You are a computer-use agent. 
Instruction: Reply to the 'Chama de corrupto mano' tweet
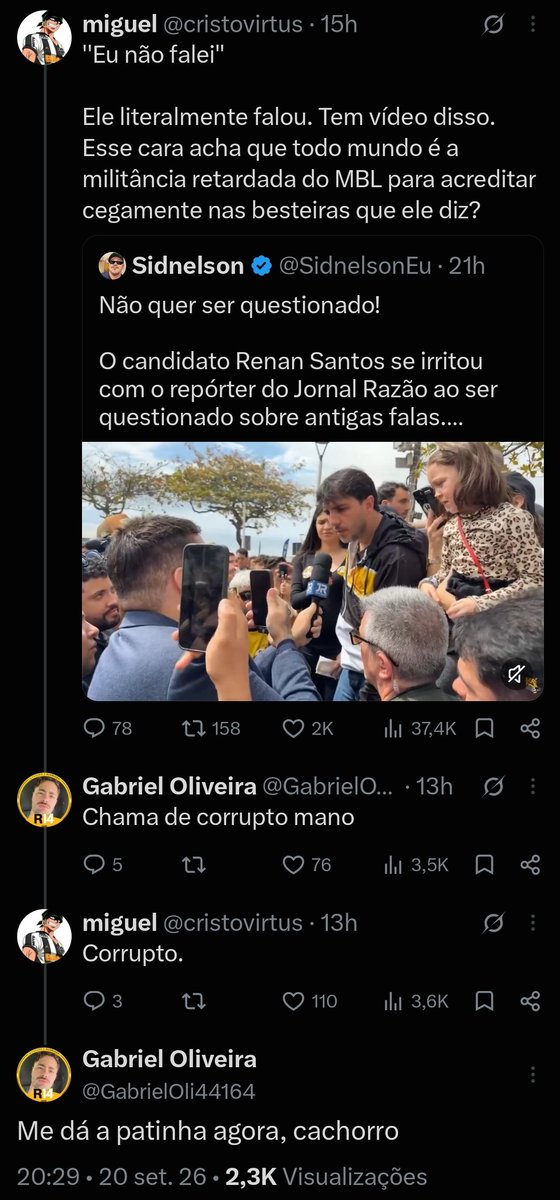click(103, 865)
